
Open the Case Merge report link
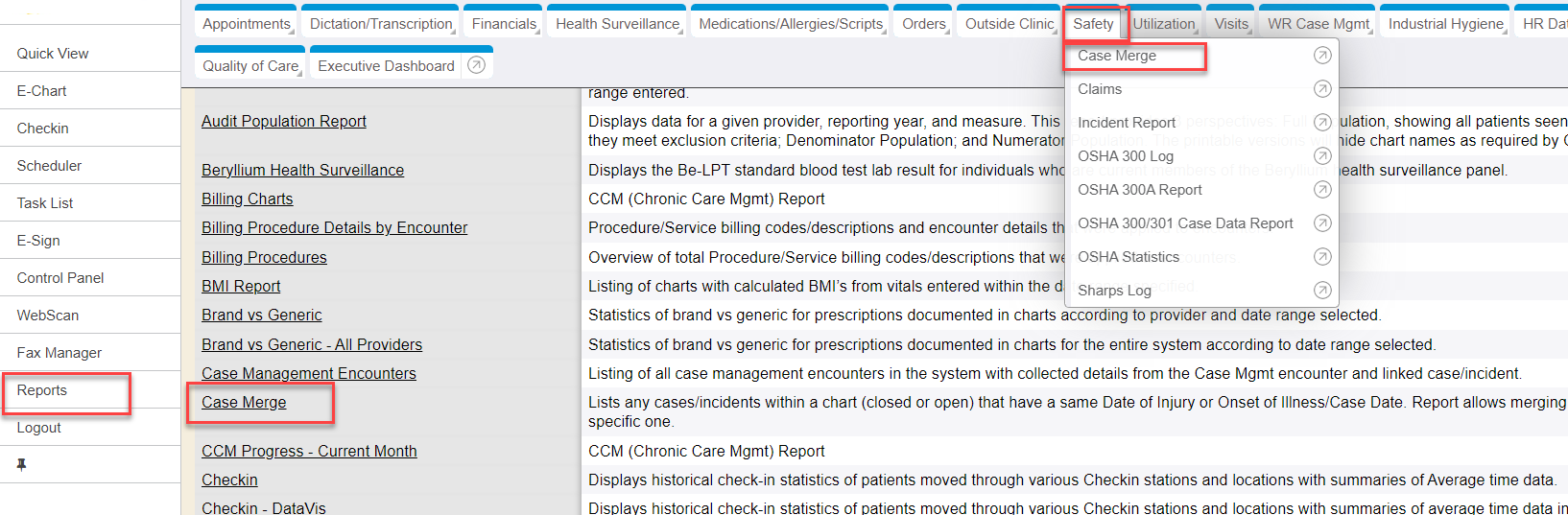244,402
